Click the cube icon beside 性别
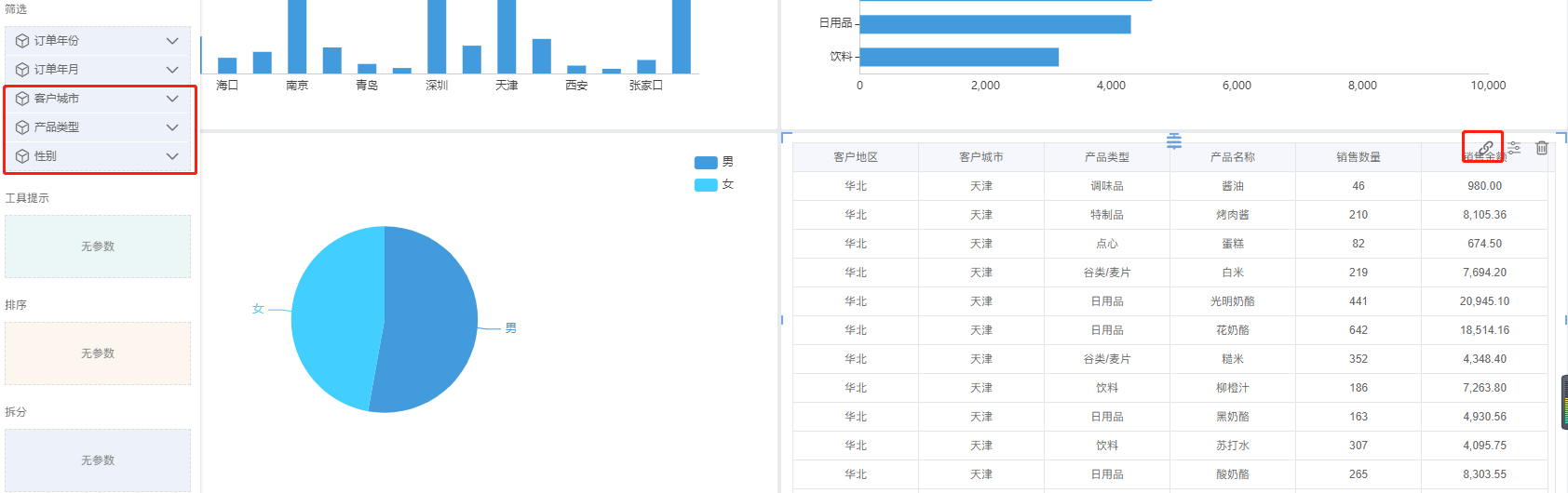1568x493 pixels. (x=22, y=156)
